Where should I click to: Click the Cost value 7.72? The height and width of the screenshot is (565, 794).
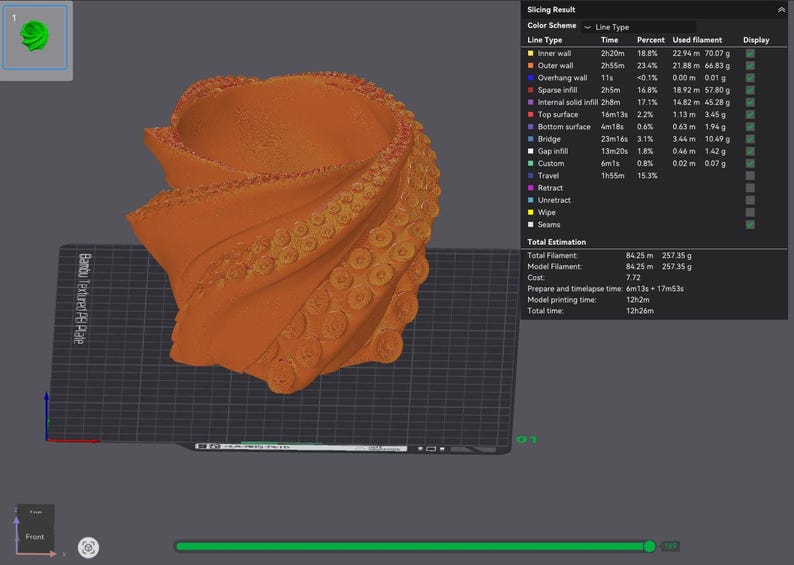point(633,277)
